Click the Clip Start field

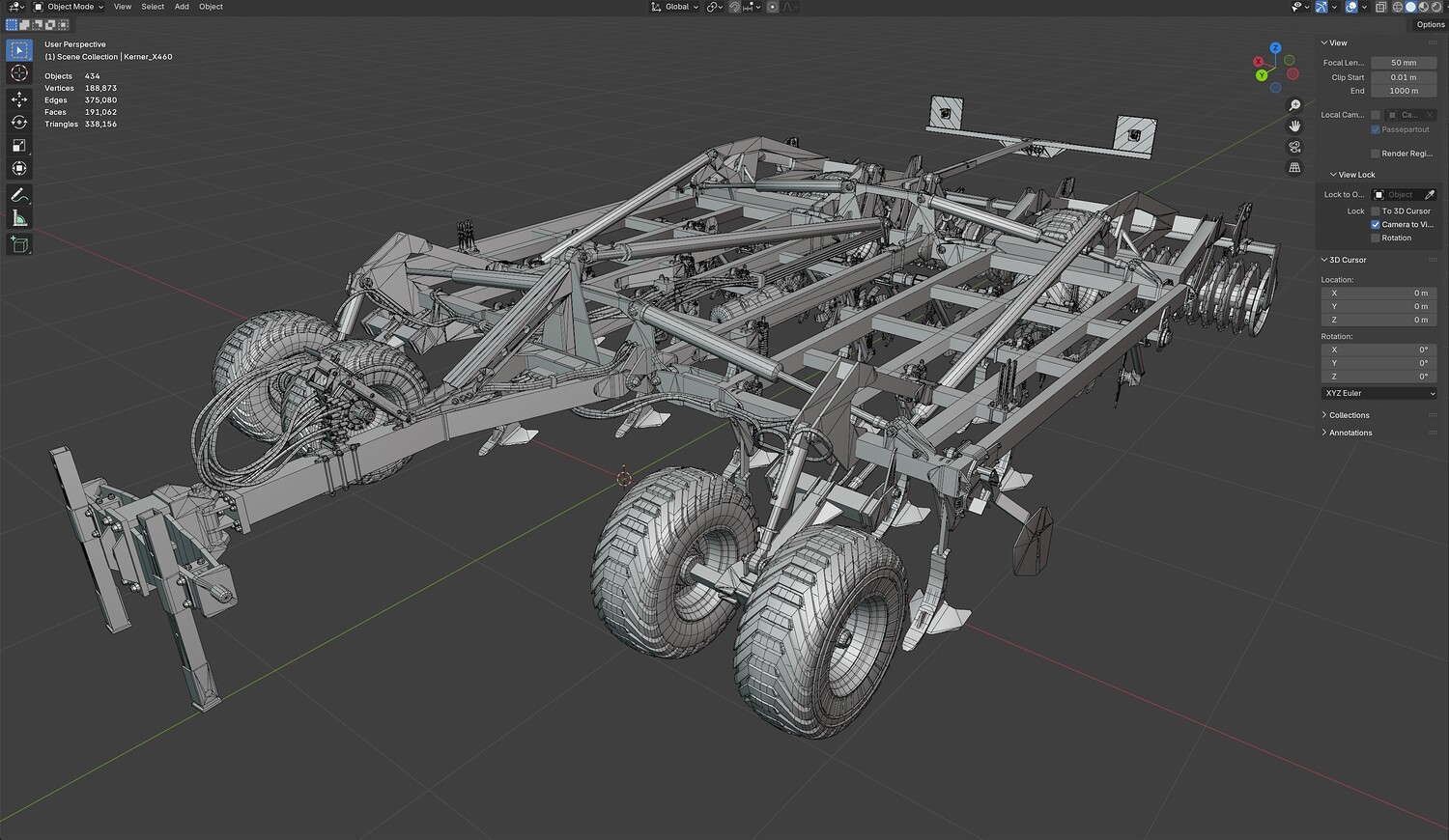[1404, 77]
